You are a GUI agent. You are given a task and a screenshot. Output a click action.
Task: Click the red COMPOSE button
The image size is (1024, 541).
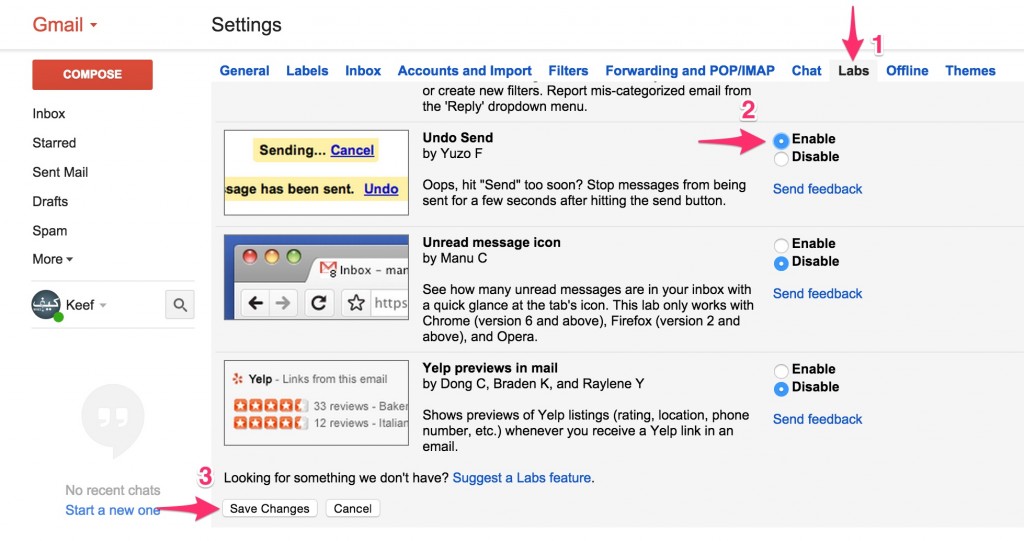(92, 74)
